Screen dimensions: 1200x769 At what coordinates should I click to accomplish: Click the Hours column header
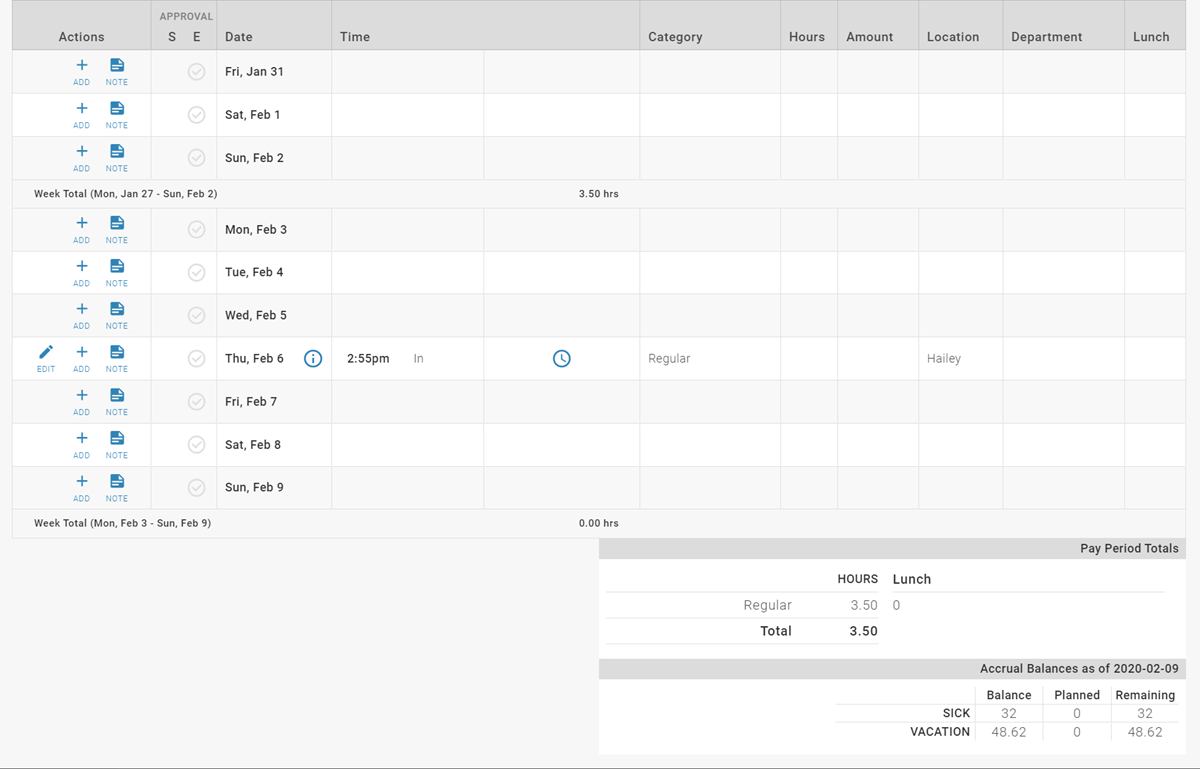pos(807,36)
